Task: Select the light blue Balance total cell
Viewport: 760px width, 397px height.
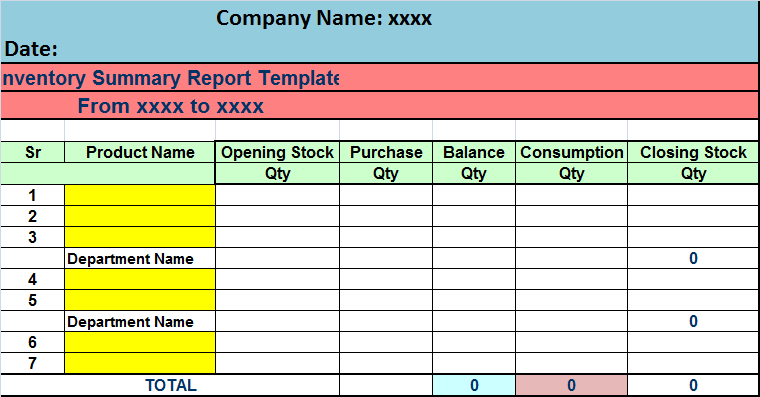Action: pyautogui.click(x=474, y=385)
